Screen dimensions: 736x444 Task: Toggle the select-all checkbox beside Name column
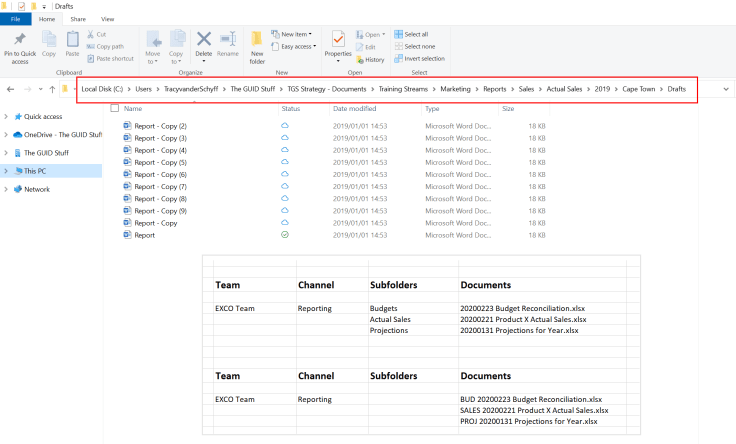(x=114, y=108)
